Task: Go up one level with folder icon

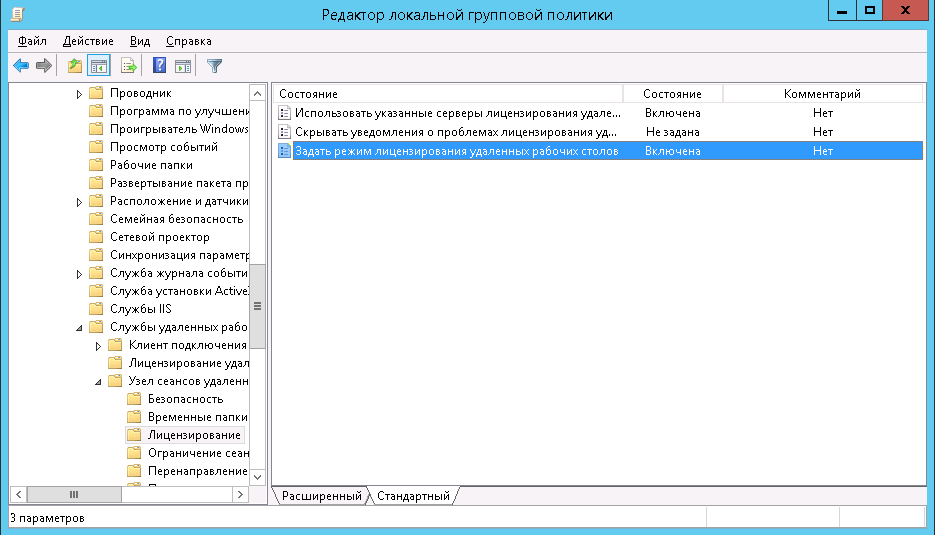Action: 75,66
